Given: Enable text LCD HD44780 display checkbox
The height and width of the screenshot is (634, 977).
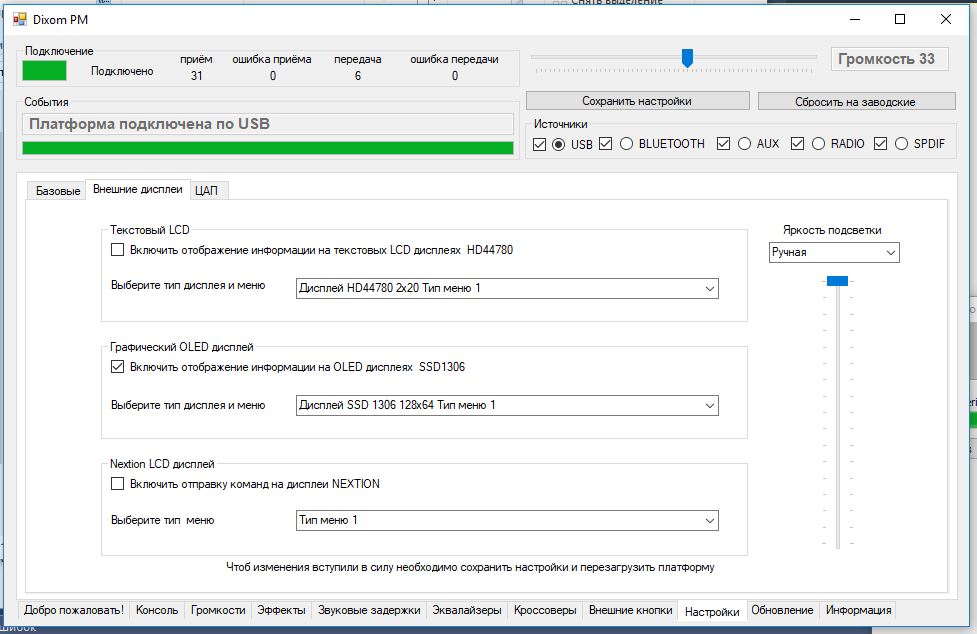Looking at the screenshot, I should (x=118, y=250).
